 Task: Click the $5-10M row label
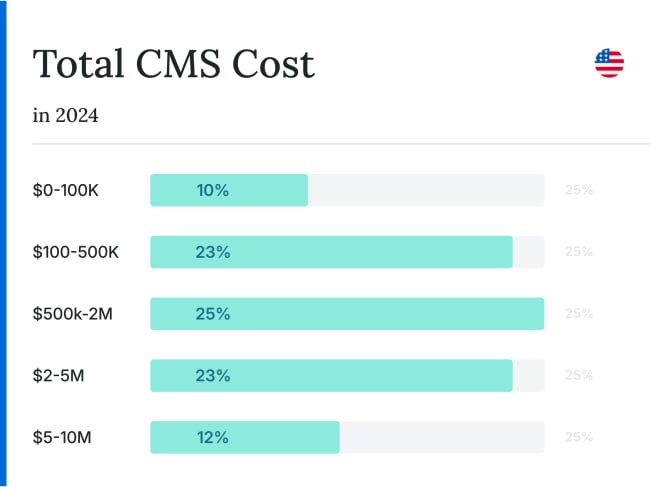click(62, 437)
